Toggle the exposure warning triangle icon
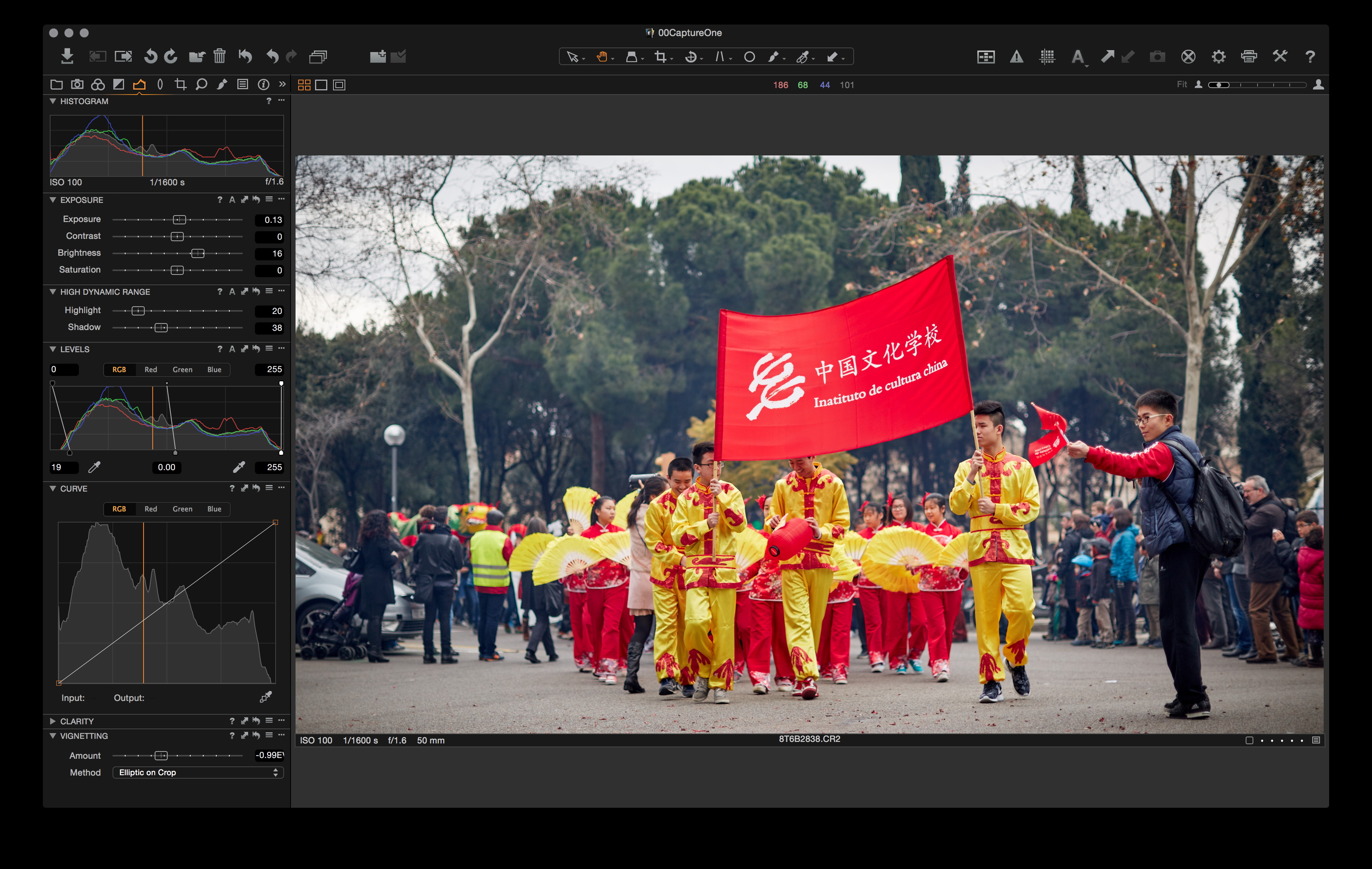The image size is (1372, 869). pyautogui.click(x=1016, y=56)
